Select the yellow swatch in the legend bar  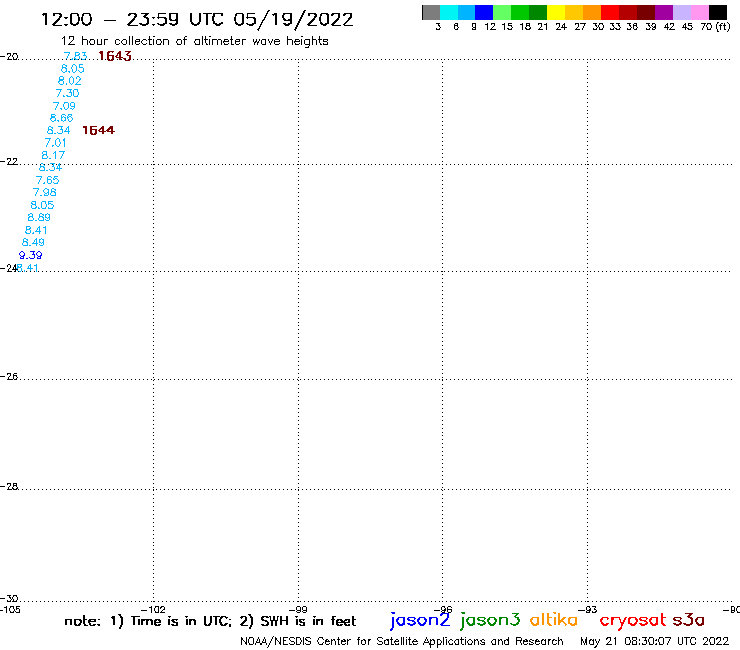click(x=555, y=13)
